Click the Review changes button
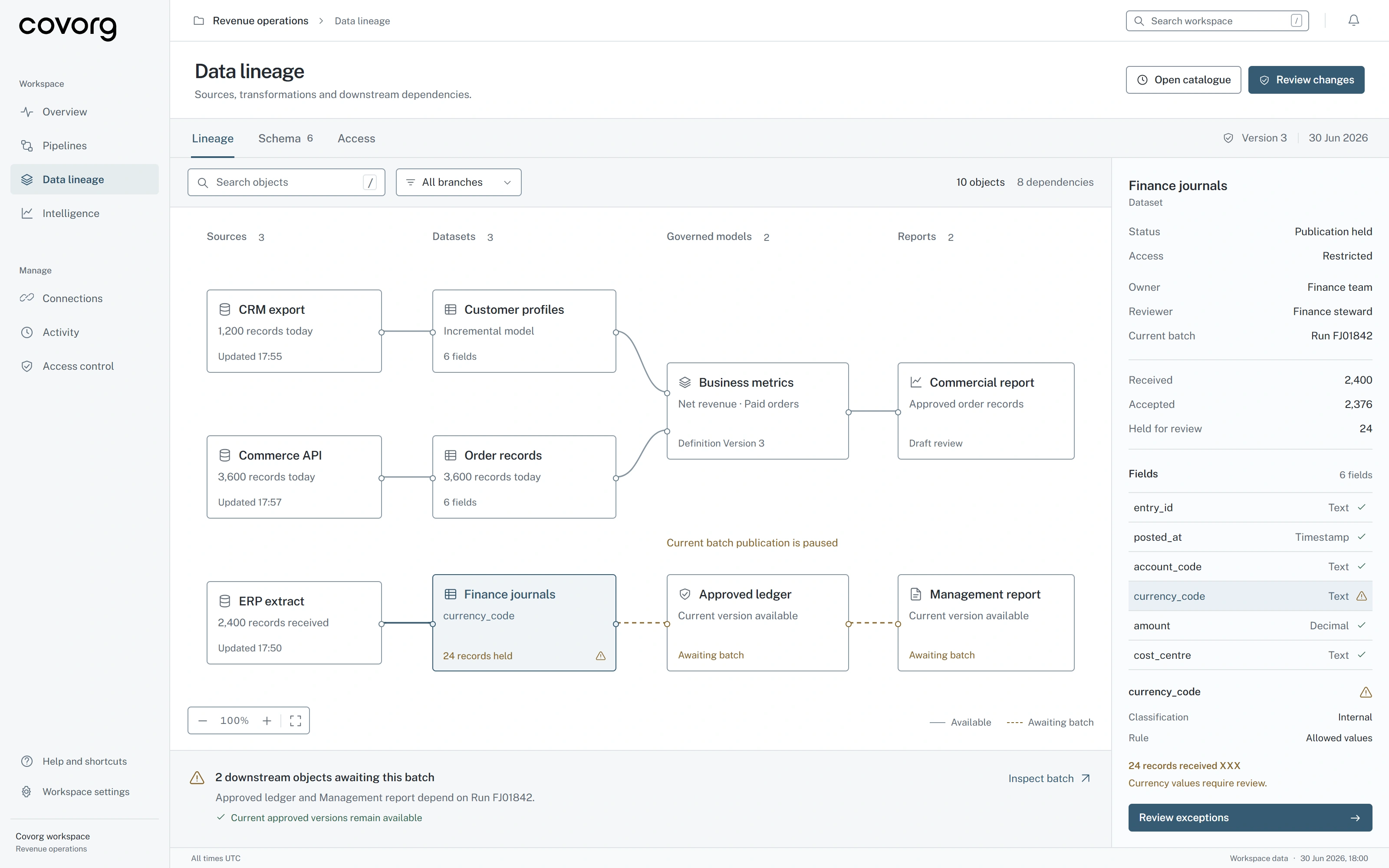Screen dimensions: 1389x868 pos(1306,80)
